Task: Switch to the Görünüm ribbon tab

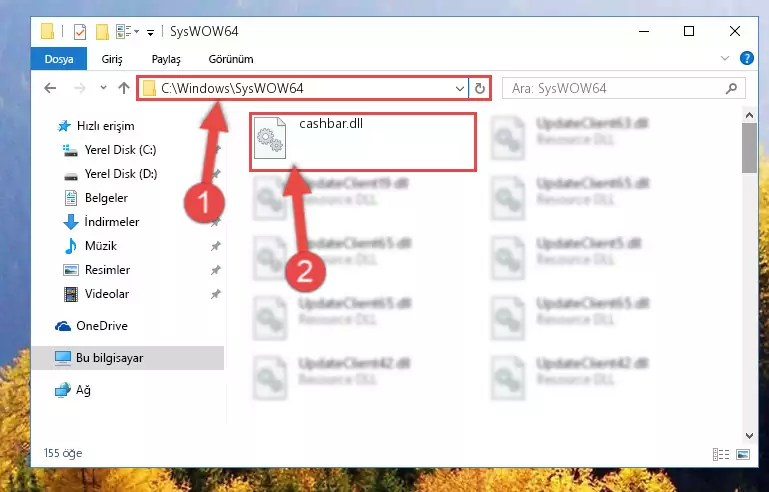Action: pyautogui.click(x=231, y=59)
